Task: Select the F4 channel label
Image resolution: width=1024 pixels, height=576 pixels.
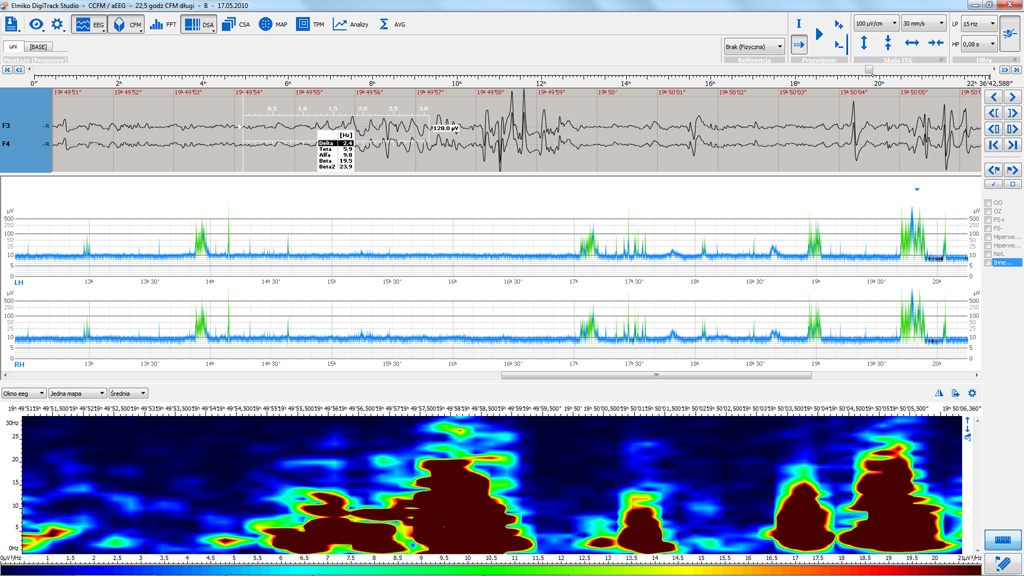Action: [x=6, y=144]
